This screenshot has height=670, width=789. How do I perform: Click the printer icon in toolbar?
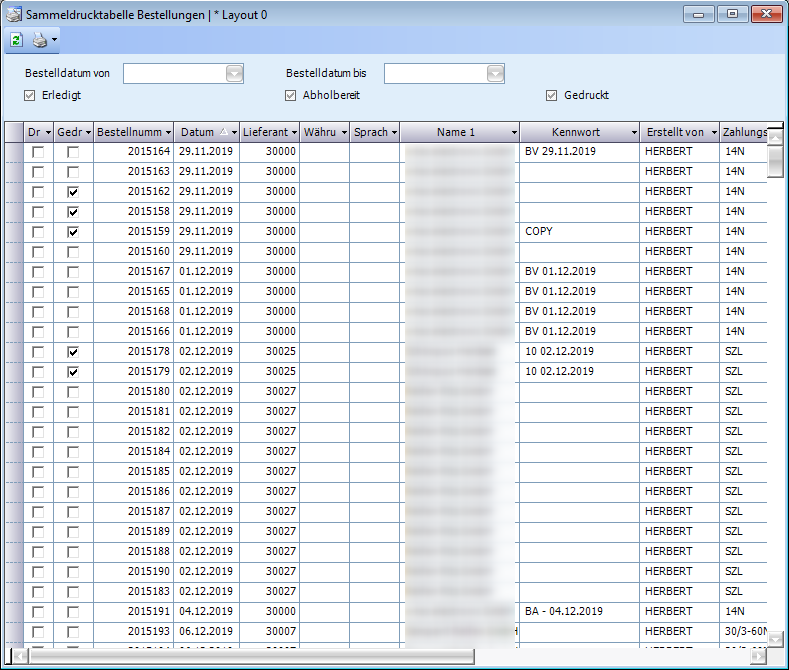(39, 41)
